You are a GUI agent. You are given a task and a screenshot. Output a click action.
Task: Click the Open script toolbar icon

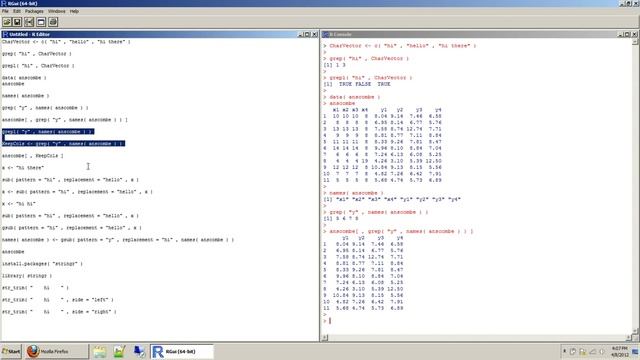coord(7,22)
